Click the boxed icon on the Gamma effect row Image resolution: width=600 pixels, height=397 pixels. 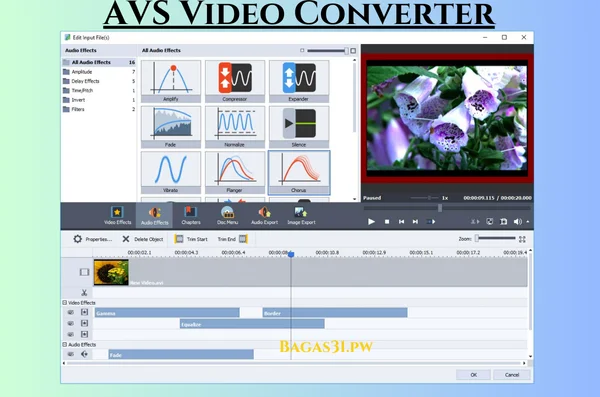click(x=85, y=312)
